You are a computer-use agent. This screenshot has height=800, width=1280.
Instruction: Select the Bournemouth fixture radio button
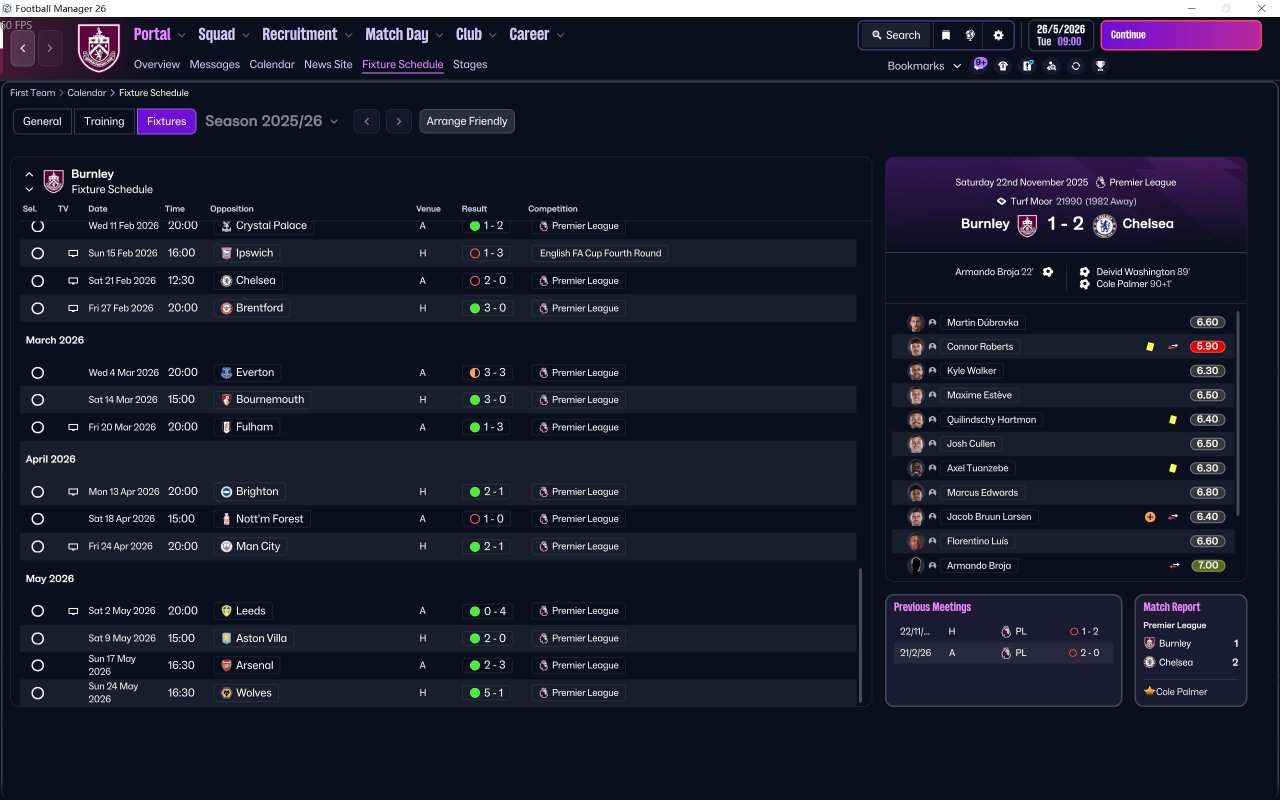click(x=37, y=400)
